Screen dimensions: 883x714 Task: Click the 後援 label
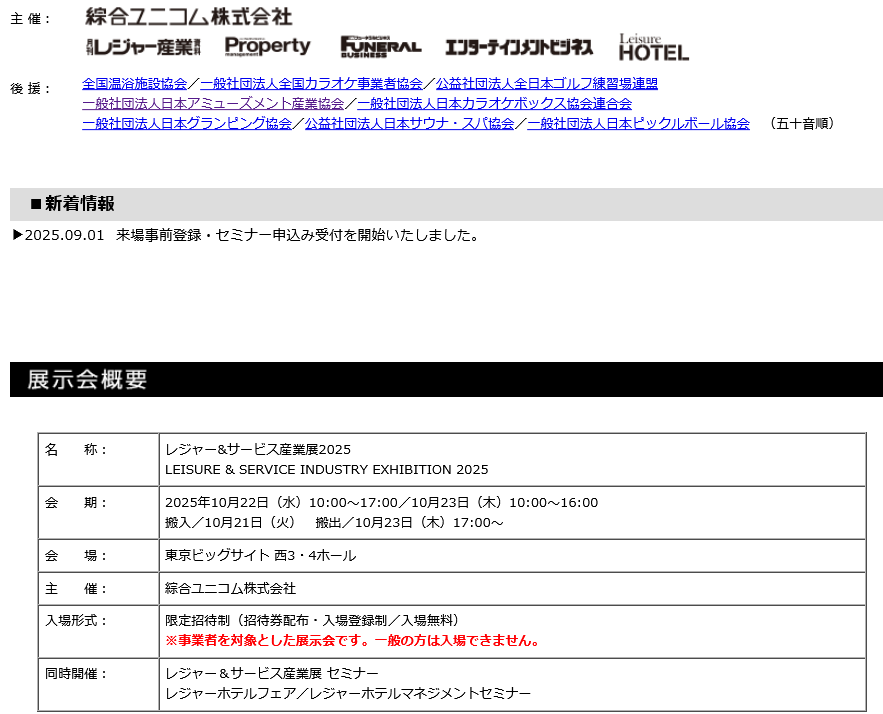pyautogui.click(x=31, y=88)
